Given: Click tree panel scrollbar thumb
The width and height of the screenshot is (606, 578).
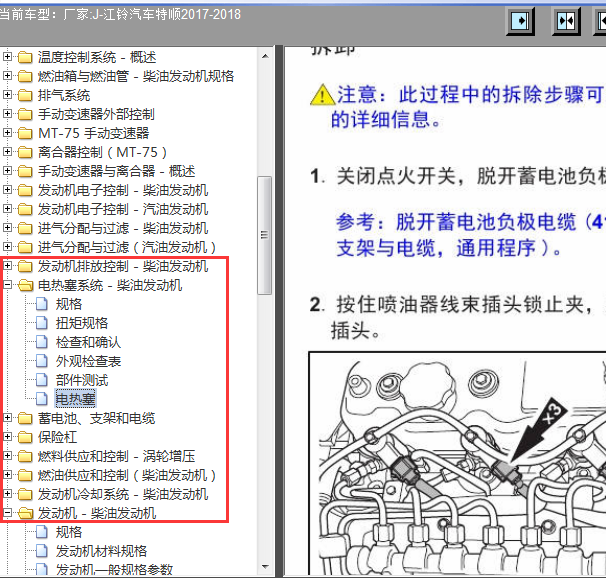Looking at the screenshot, I should point(265,235).
